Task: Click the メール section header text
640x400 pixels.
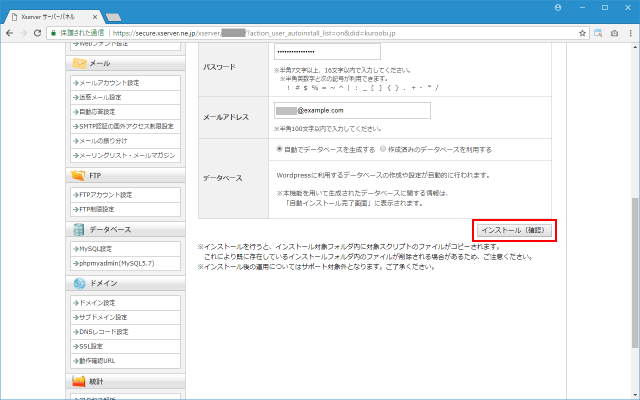Action: [x=100, y=63]
